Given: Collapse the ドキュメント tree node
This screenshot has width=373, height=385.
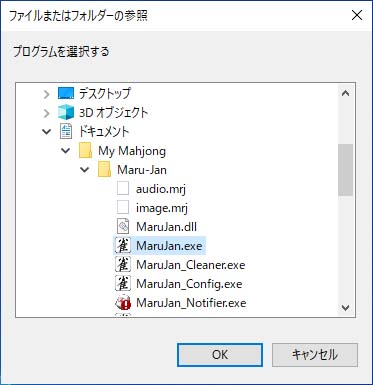Looking at the screenshot, I should (47, 132).
